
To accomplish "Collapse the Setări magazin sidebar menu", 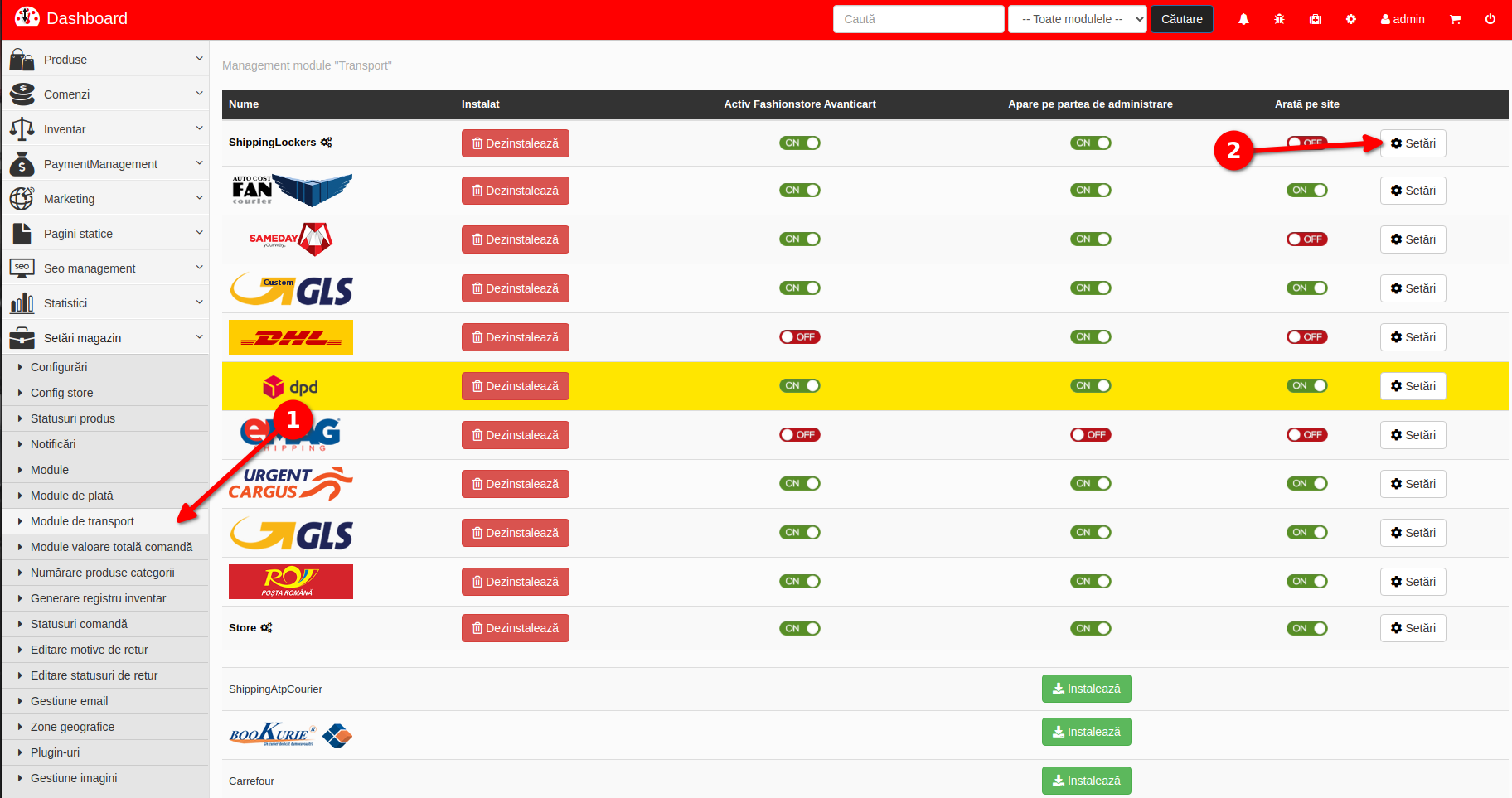I will point(104,338).
